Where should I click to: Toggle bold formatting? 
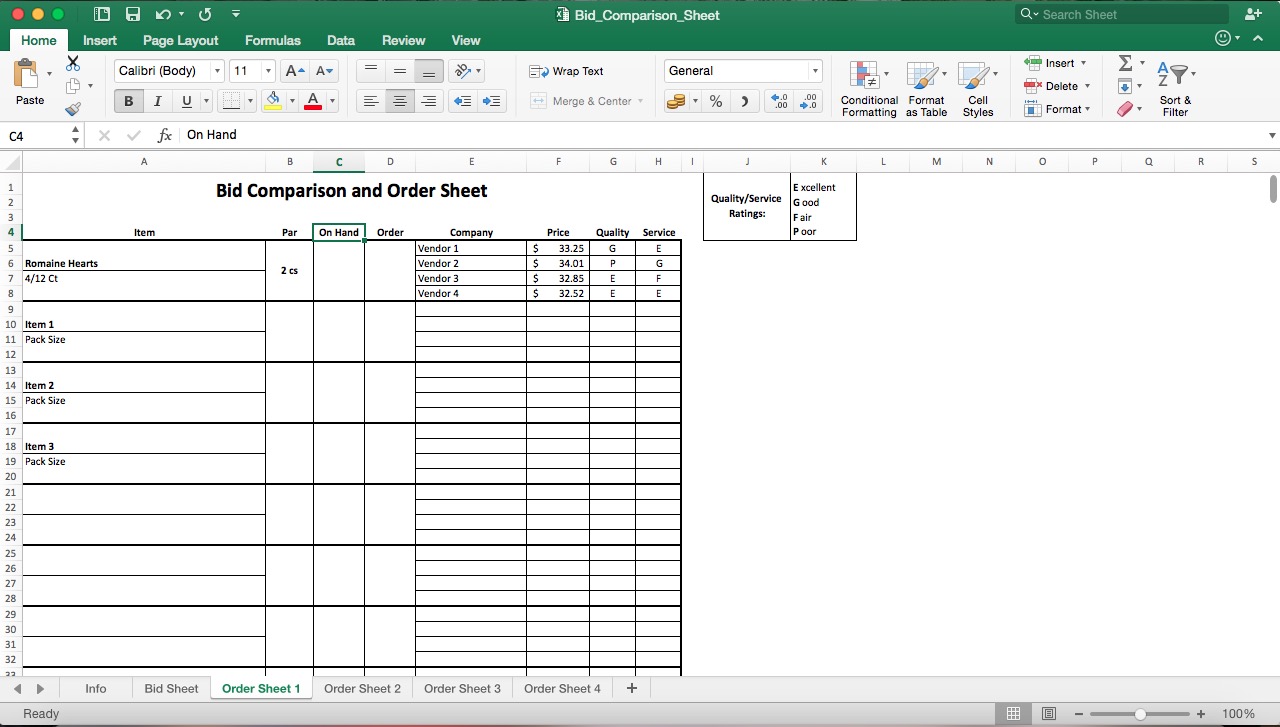pos(128,101)
